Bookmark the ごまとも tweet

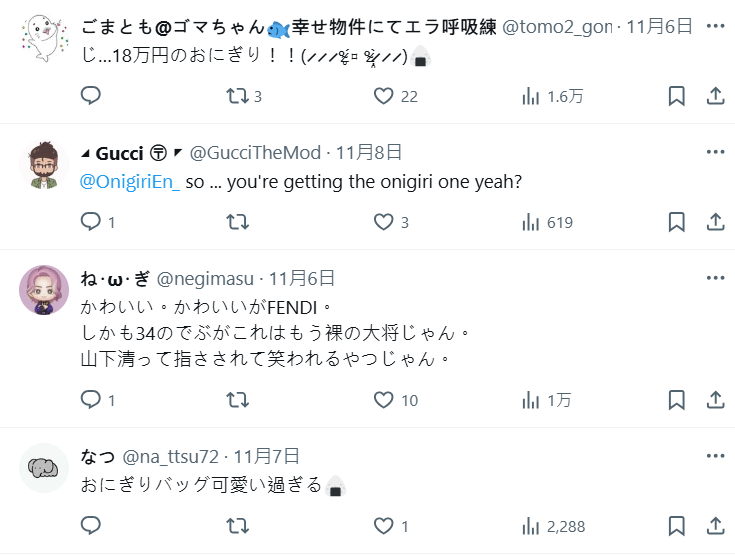[x=676, y=96]
